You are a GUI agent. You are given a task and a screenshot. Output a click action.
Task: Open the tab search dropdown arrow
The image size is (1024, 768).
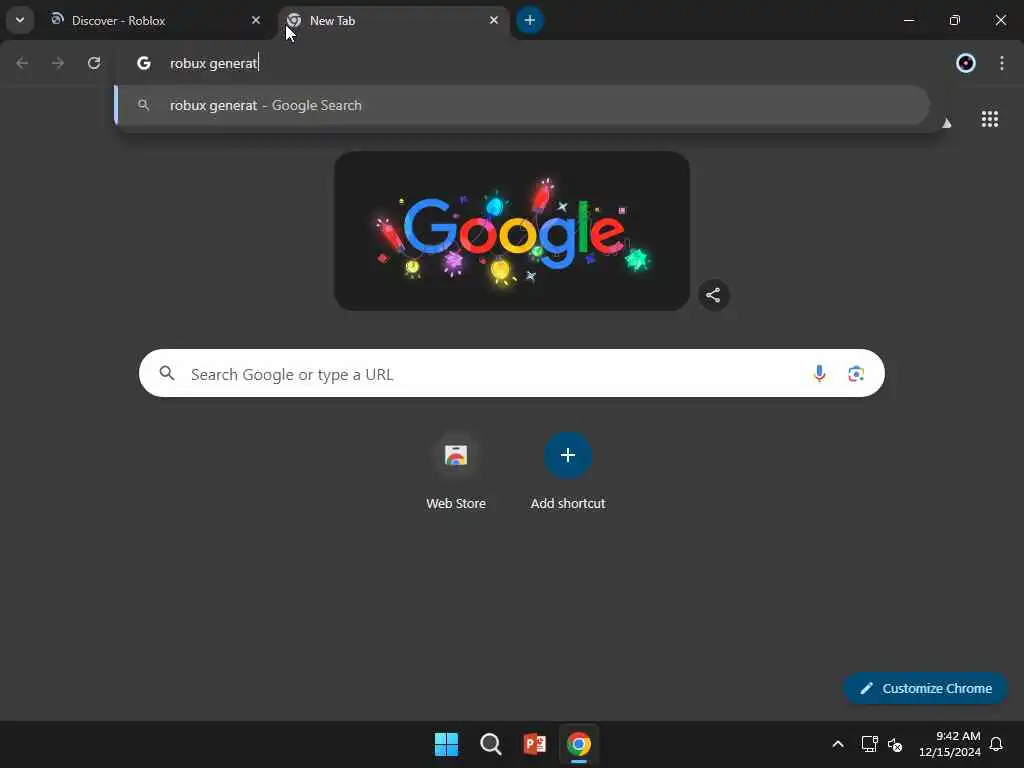point(20,20)
